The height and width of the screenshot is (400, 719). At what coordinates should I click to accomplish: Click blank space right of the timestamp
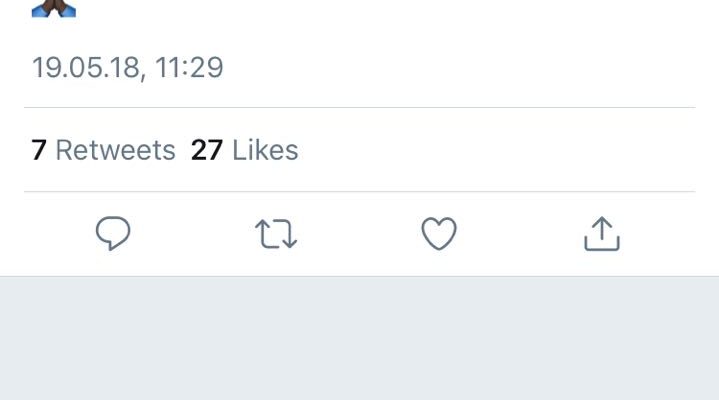tap(450, 68)
